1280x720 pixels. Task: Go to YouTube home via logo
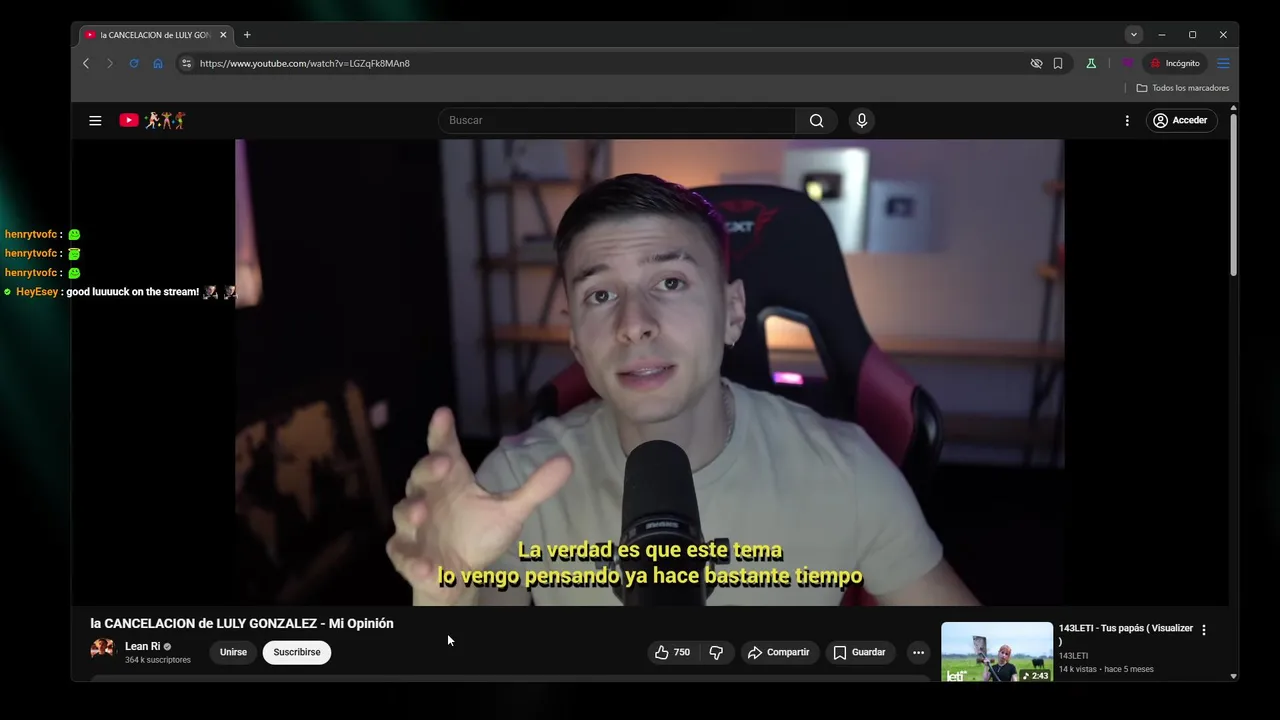click(152, 120)
